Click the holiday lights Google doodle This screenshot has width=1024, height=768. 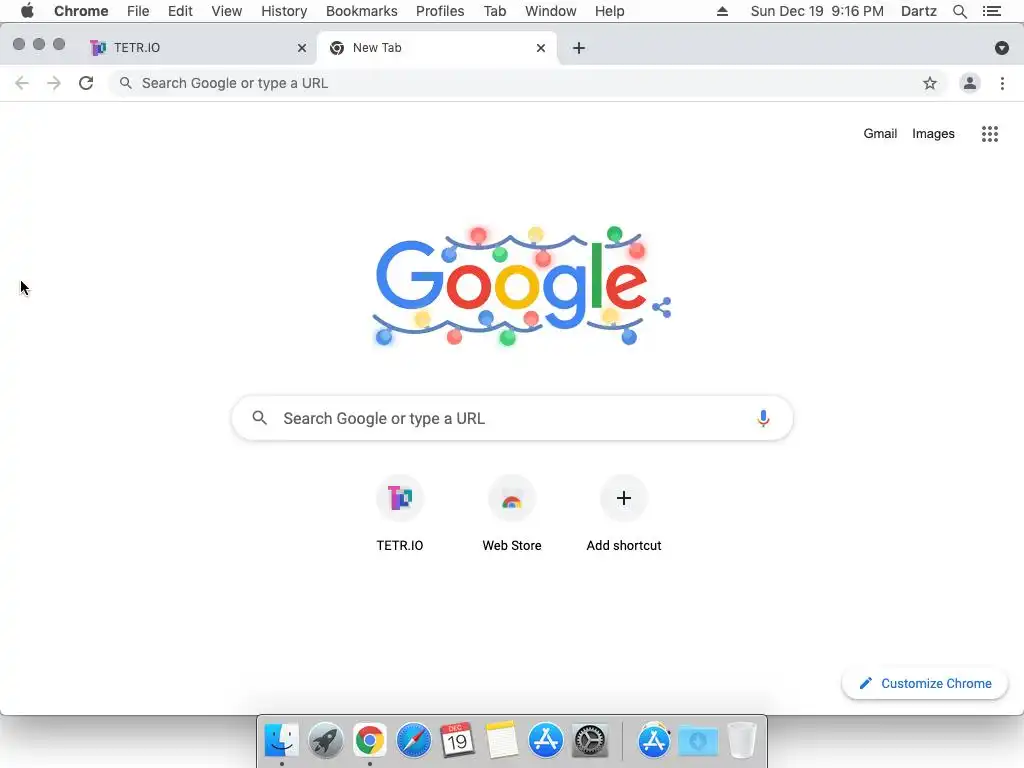point(511,285)
